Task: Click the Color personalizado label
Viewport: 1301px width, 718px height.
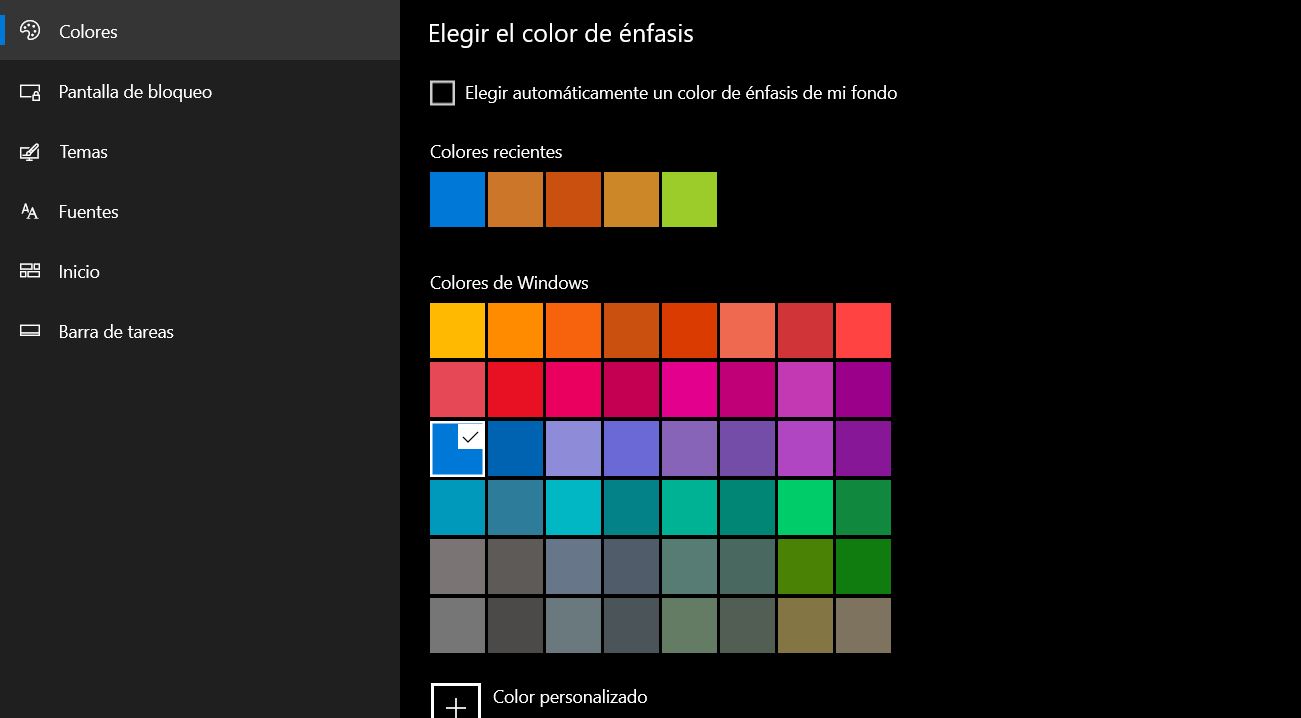Action: [x=570, y=697]
